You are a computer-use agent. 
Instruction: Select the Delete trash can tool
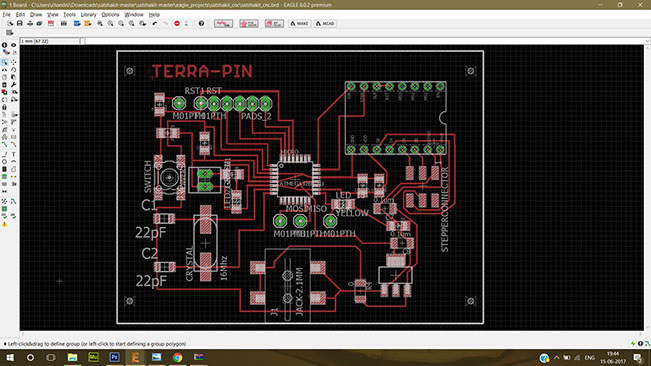coord(5,85)
